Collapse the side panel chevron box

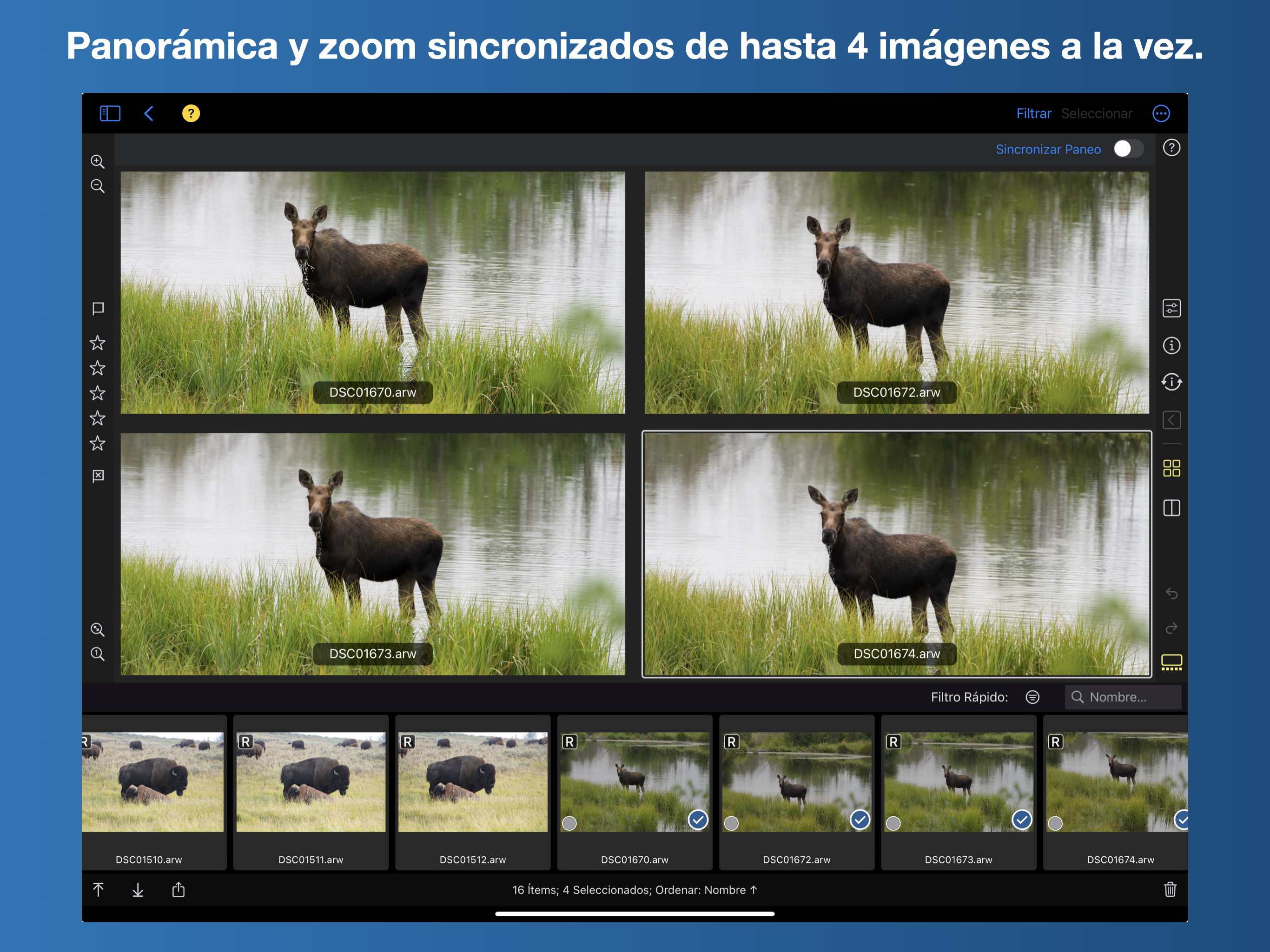click(x=1171, y=420)
